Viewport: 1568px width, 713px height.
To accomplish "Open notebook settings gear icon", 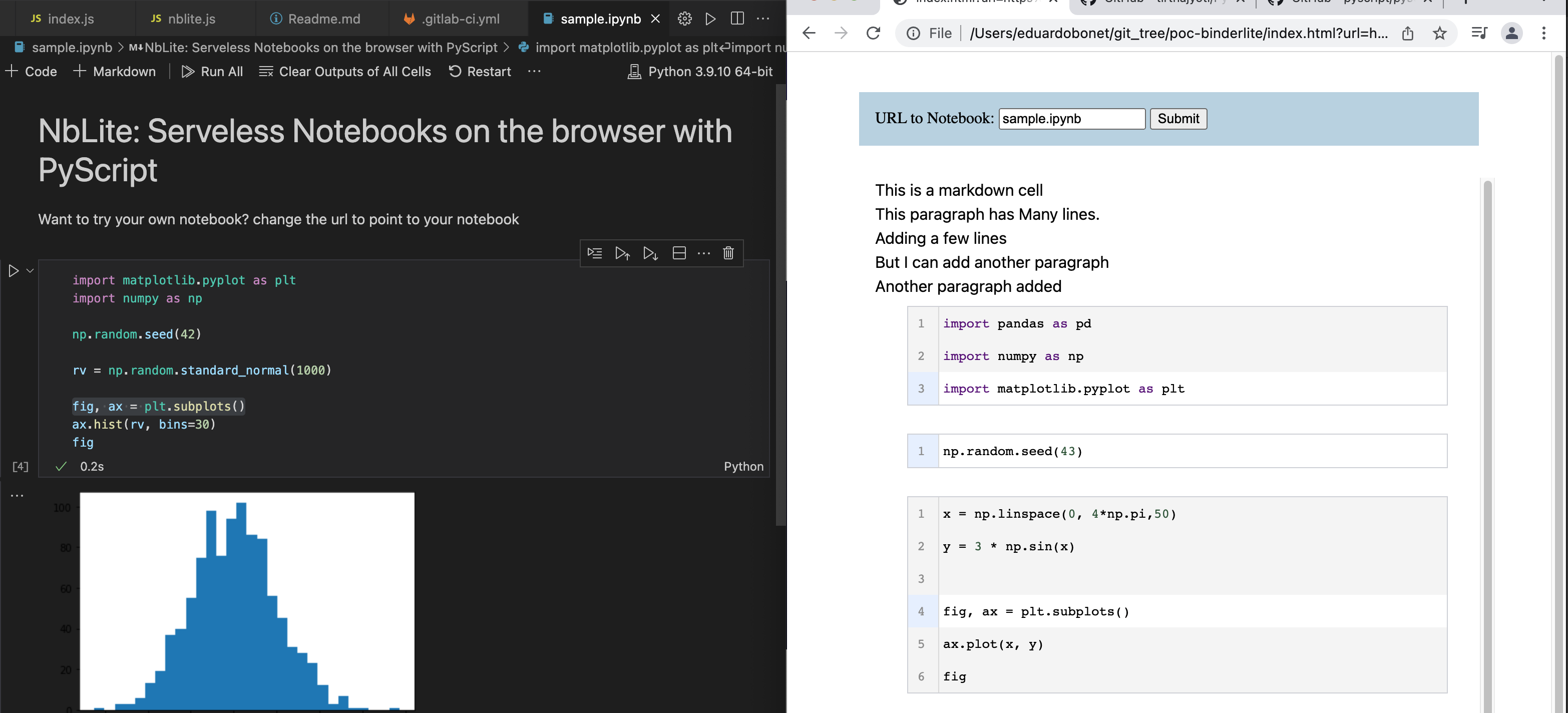I will coord(684,19).
